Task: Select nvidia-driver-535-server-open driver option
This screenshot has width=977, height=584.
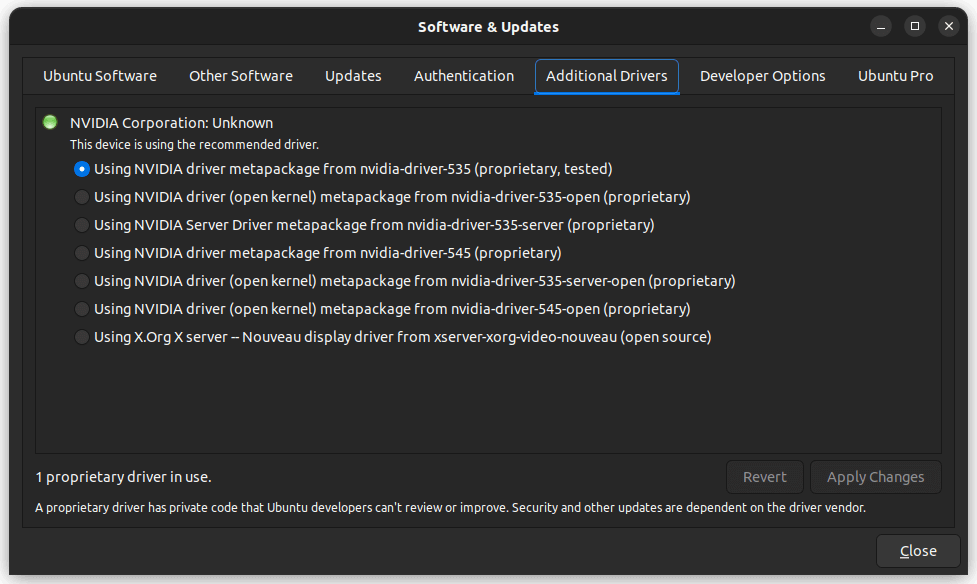Action: (x=82, y=281)
